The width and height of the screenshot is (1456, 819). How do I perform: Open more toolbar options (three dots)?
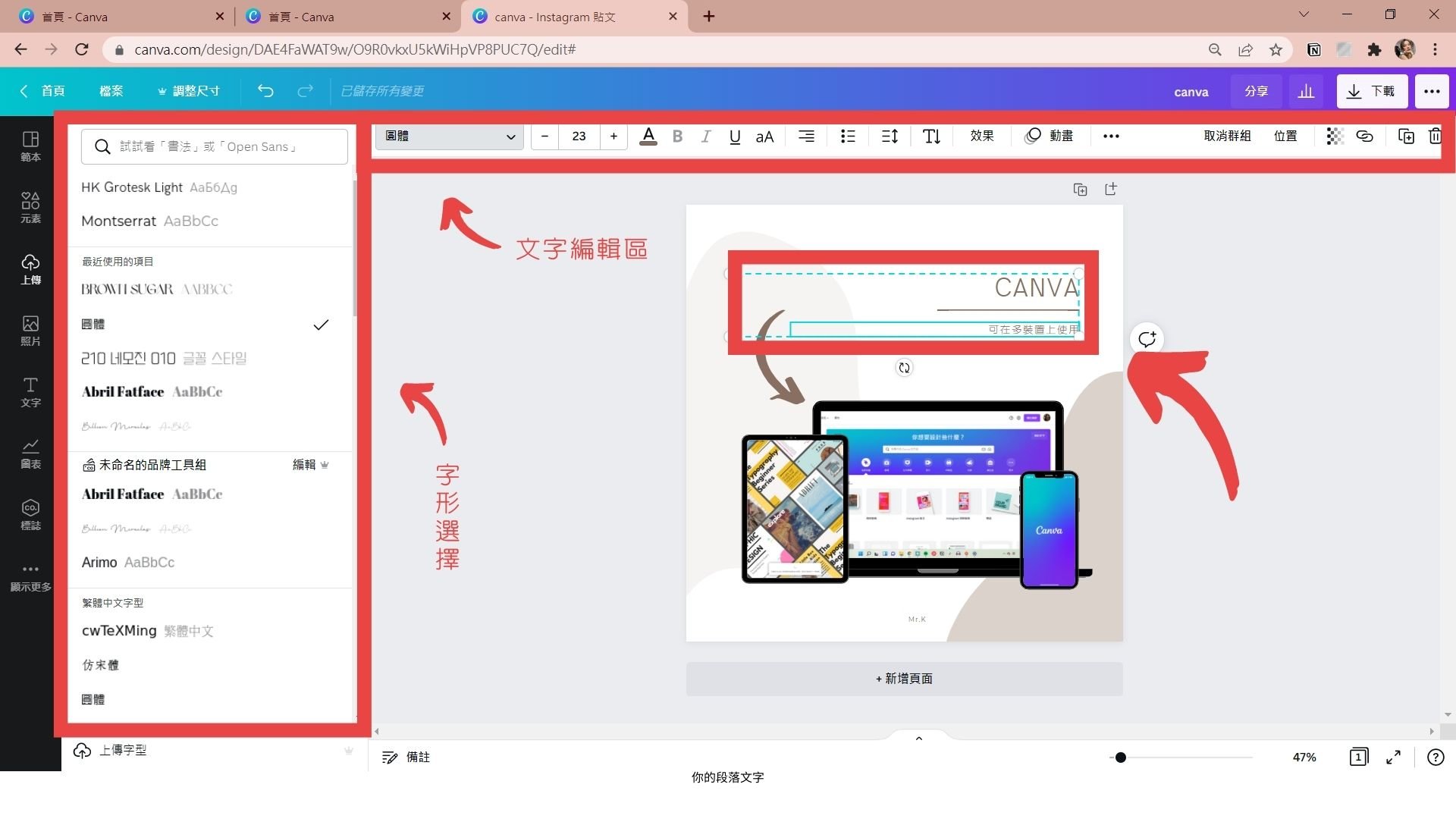point(1111,136)
